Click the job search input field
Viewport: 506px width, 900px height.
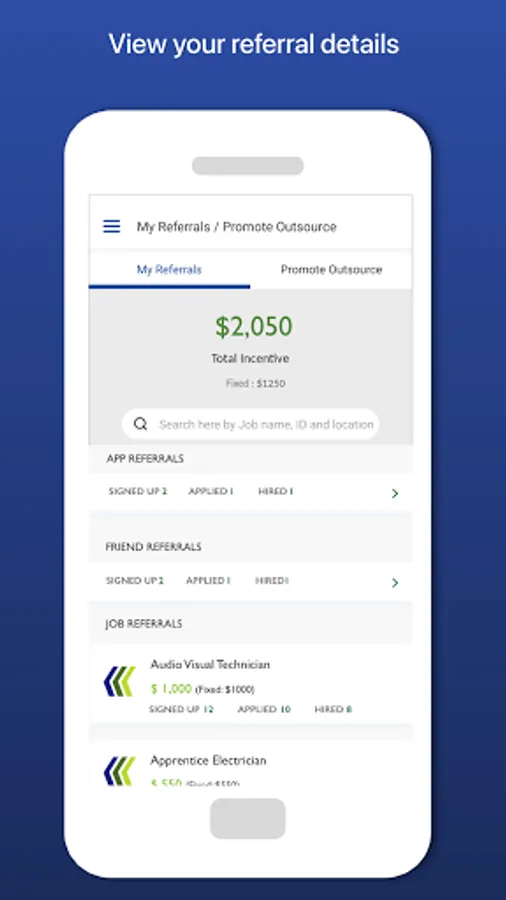[251, 424]
